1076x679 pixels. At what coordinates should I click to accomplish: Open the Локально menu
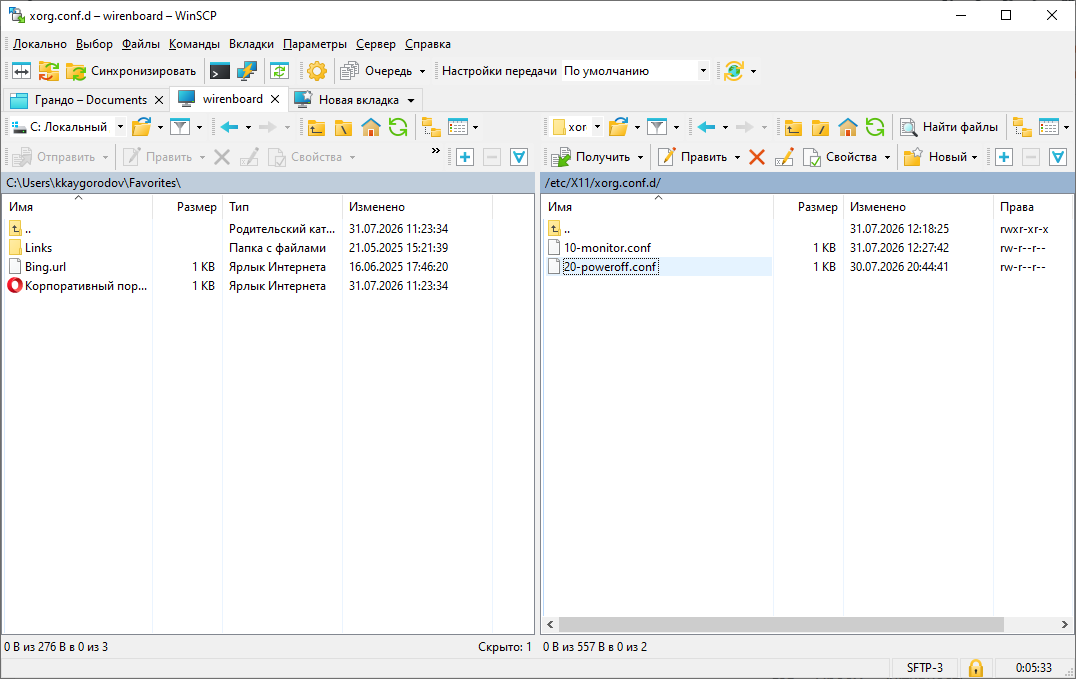tap(40, 44)
